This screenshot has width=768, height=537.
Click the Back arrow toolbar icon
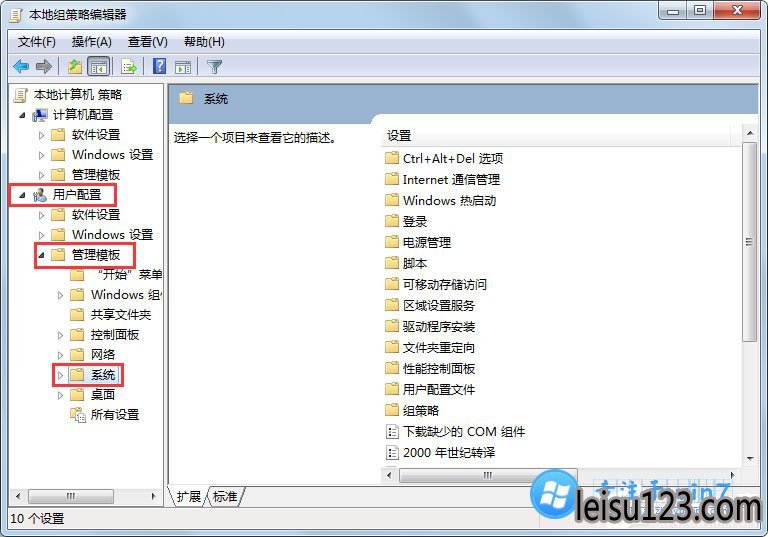pos(21,66)
